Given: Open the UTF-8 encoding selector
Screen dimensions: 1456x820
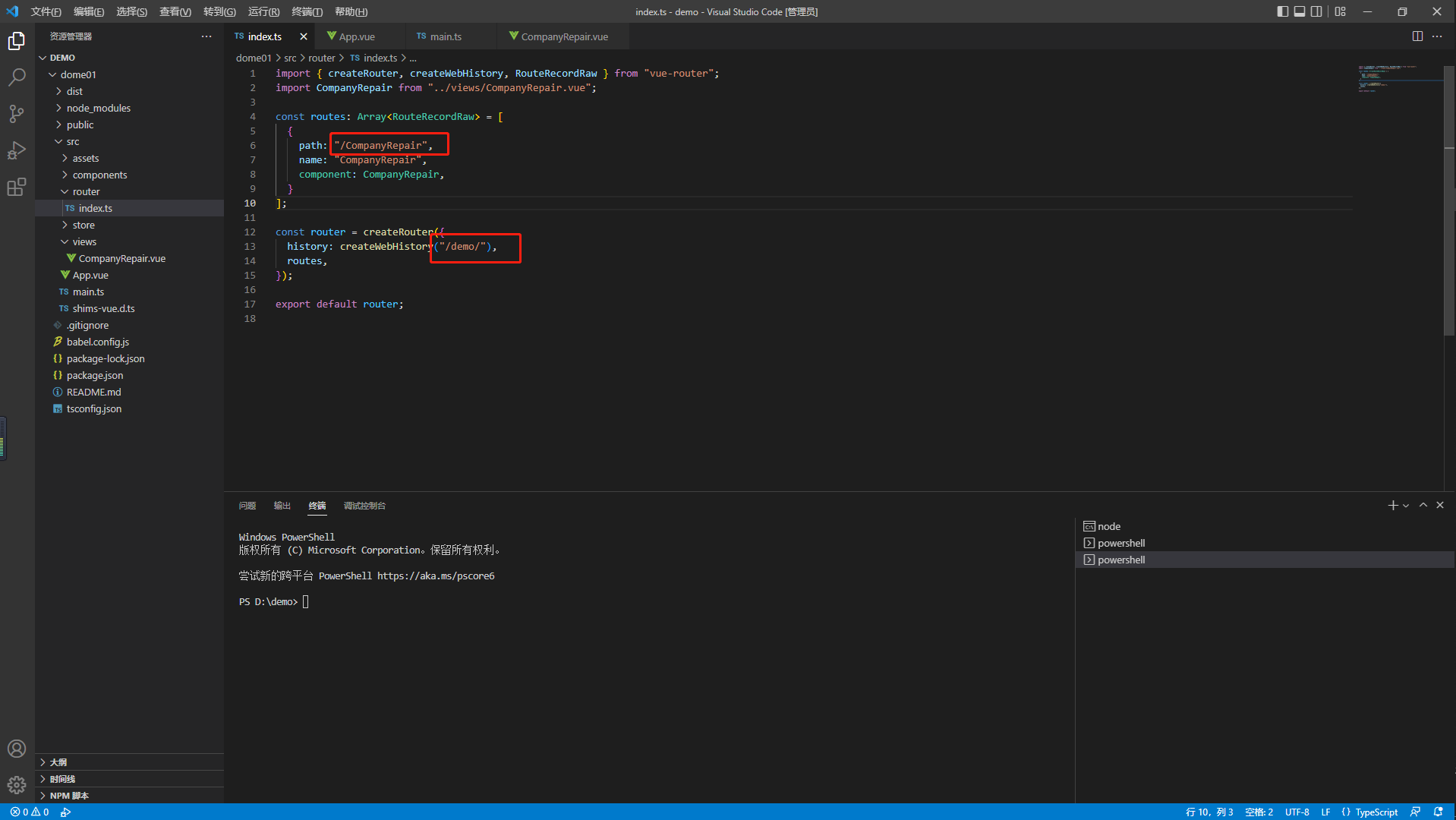Looking at the screenshot, I should coord(1297,812).
